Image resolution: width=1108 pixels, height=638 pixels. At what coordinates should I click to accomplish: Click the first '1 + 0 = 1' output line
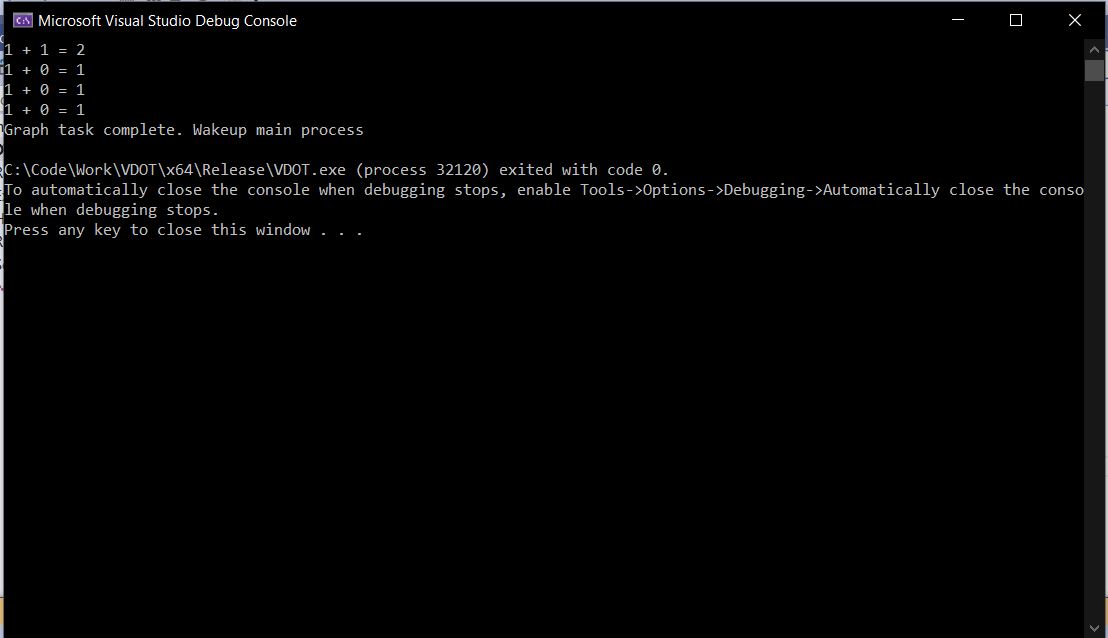(x=44, y=69)
